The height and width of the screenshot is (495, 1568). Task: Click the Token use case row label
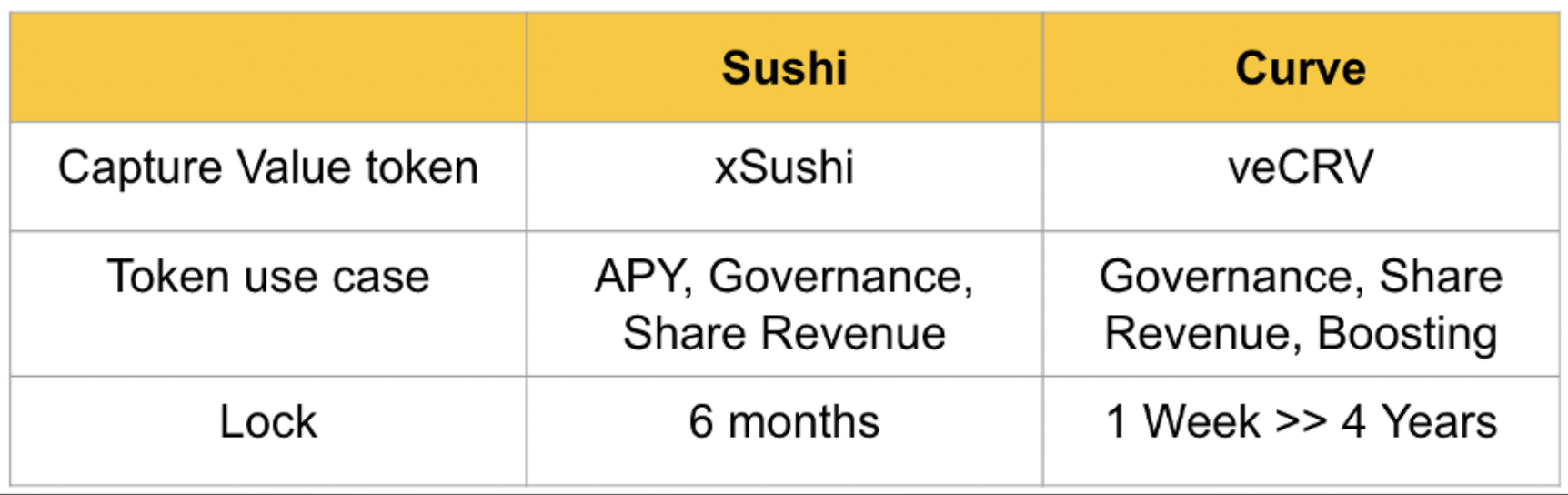click(x=267, y=277)
